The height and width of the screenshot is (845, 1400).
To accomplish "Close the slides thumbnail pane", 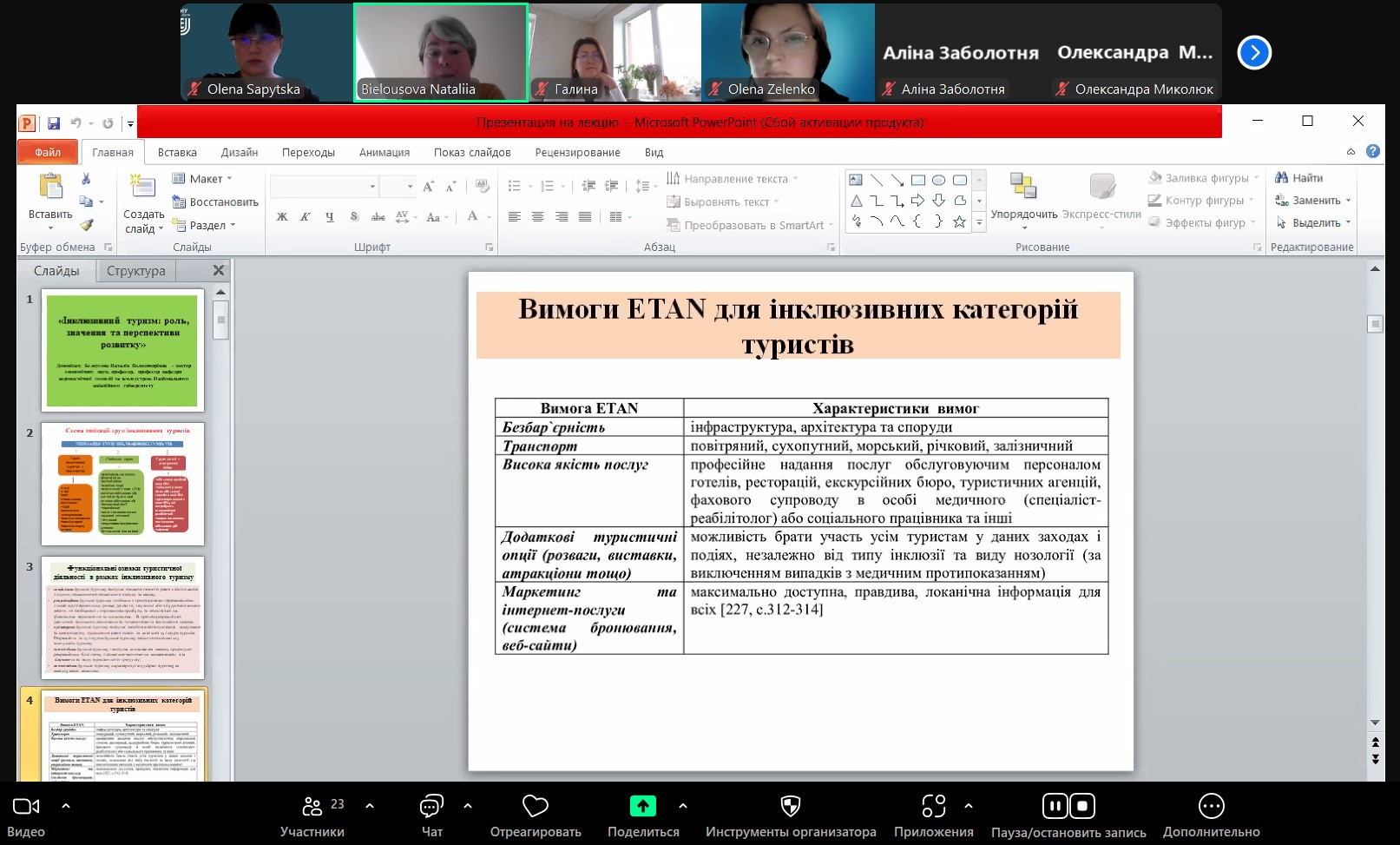I will (x=218, y=271).
